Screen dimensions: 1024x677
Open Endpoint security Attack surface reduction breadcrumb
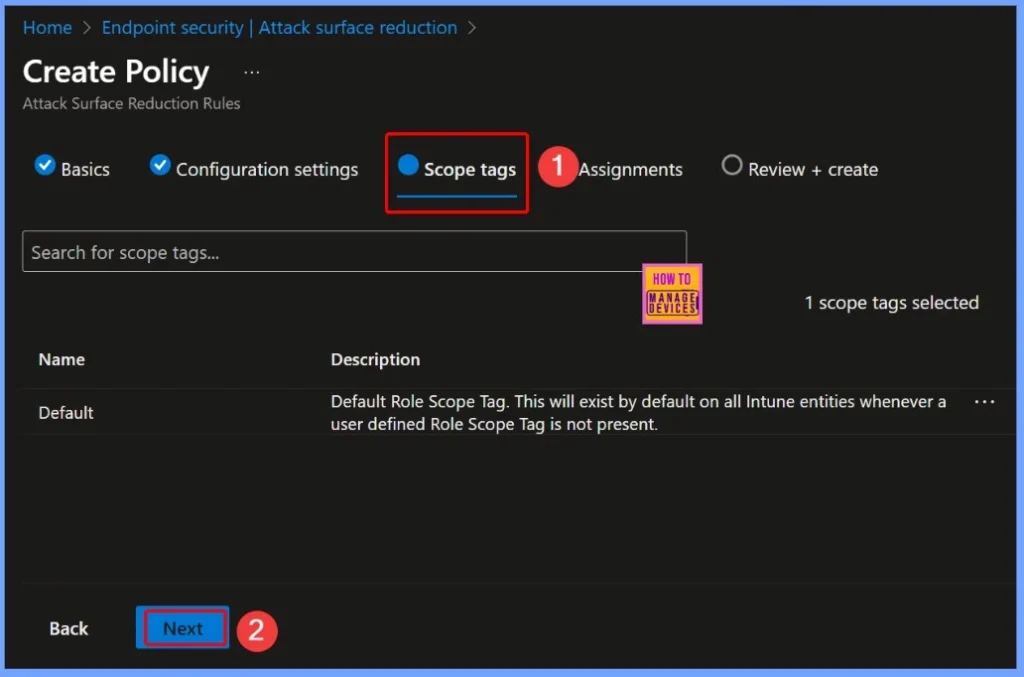pos(279,28)
